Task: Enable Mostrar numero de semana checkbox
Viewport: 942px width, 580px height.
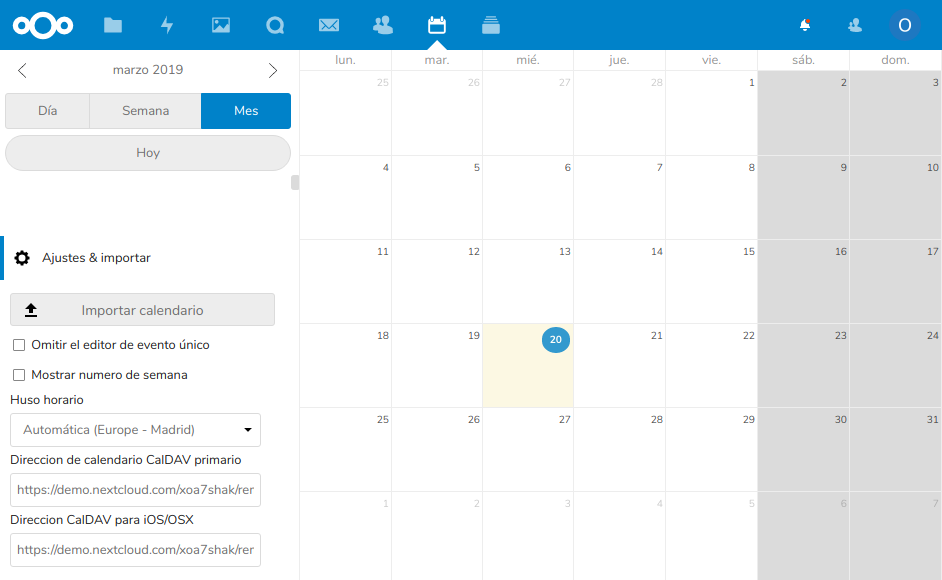Action: point(19,375)
